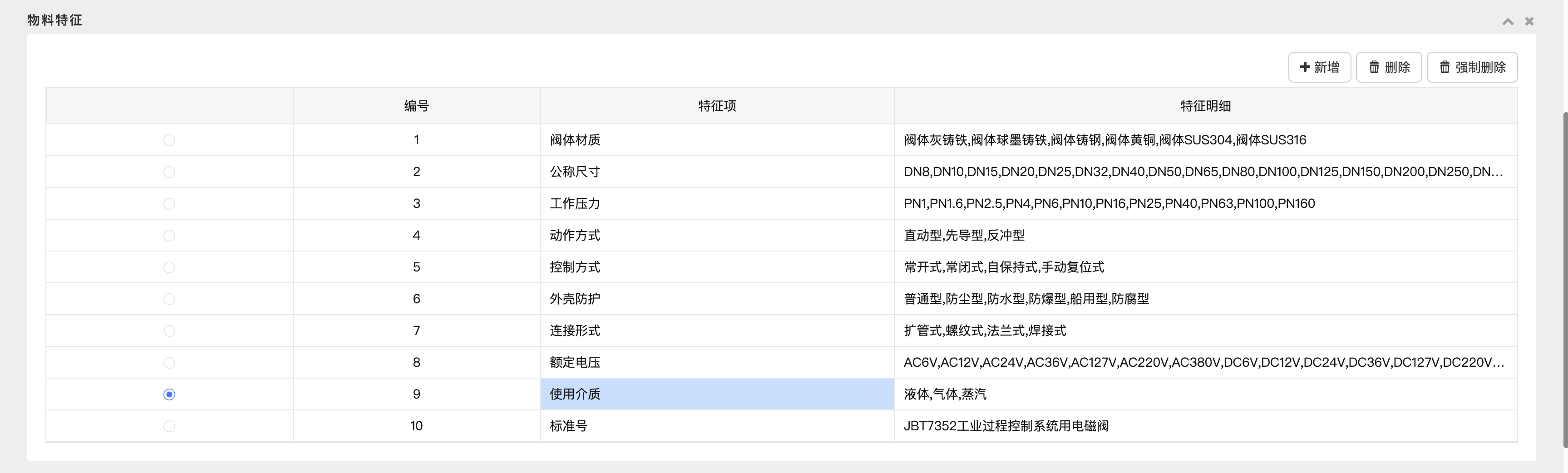1568x473 pixels.
Task: Click the 阀体材质 feature cell
Action: point(716,140)
